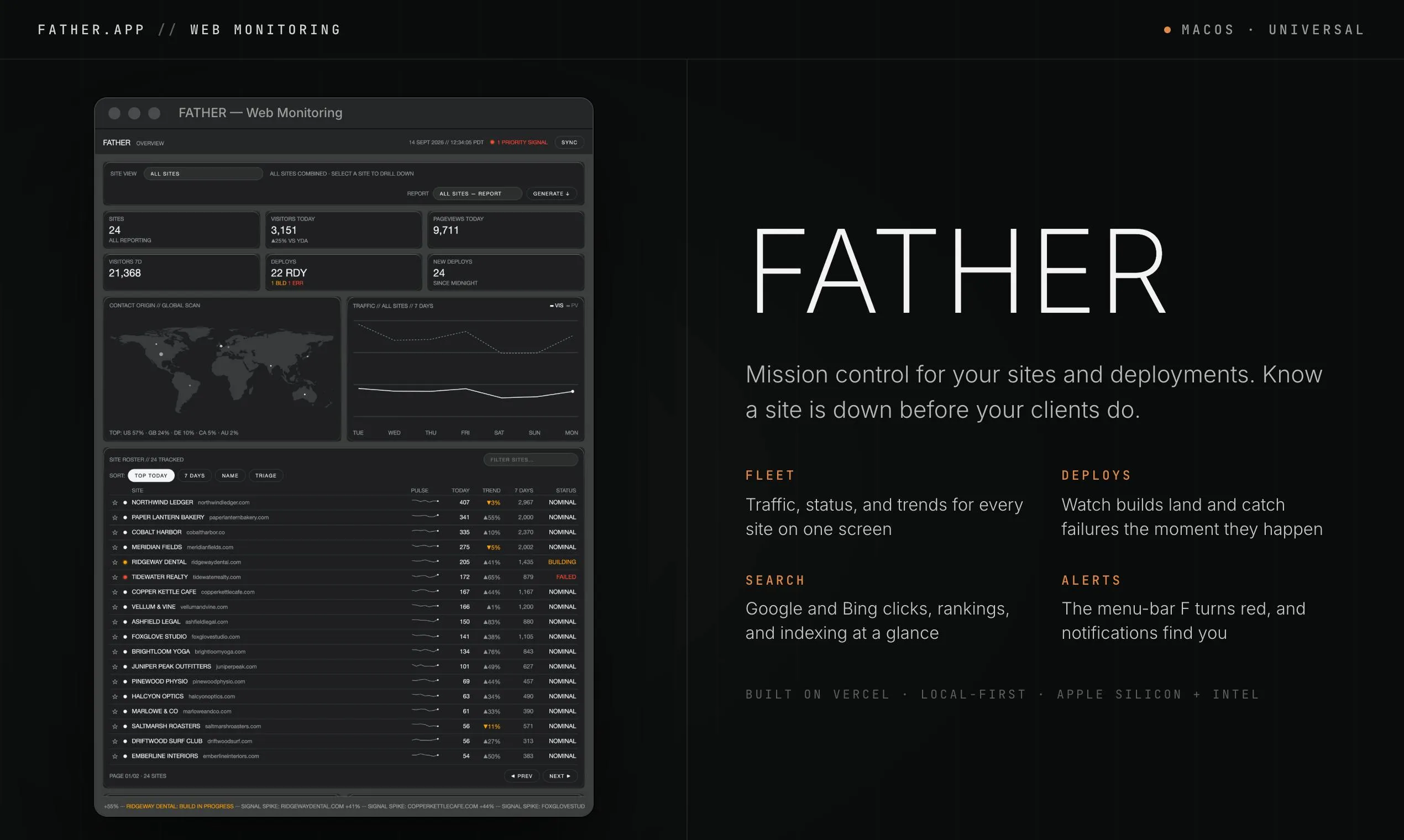
Task: Select the Overview tab next to FATHER
Action: 150,143
